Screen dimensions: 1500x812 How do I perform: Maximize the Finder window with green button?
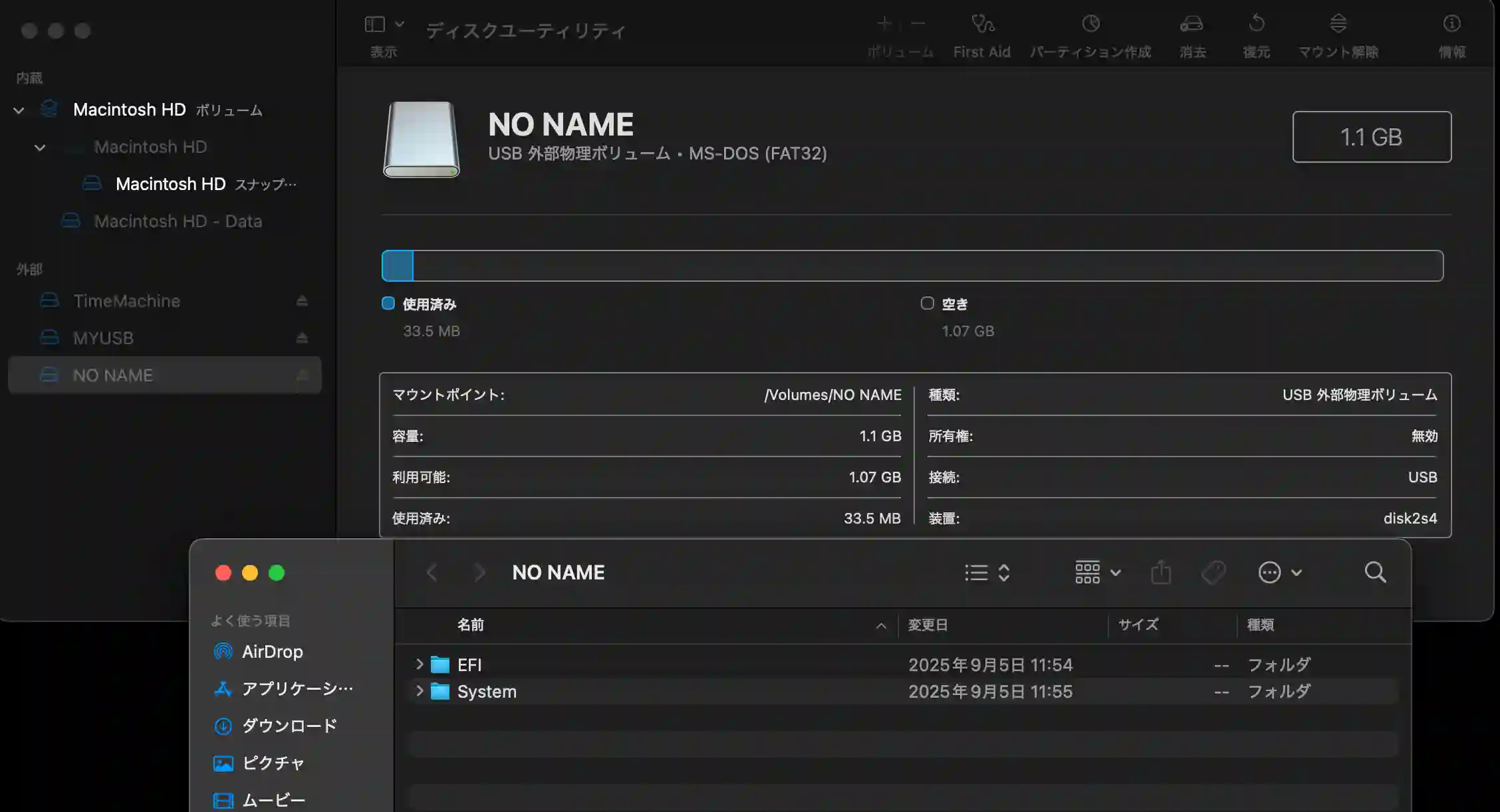click(x=277, y=573)
